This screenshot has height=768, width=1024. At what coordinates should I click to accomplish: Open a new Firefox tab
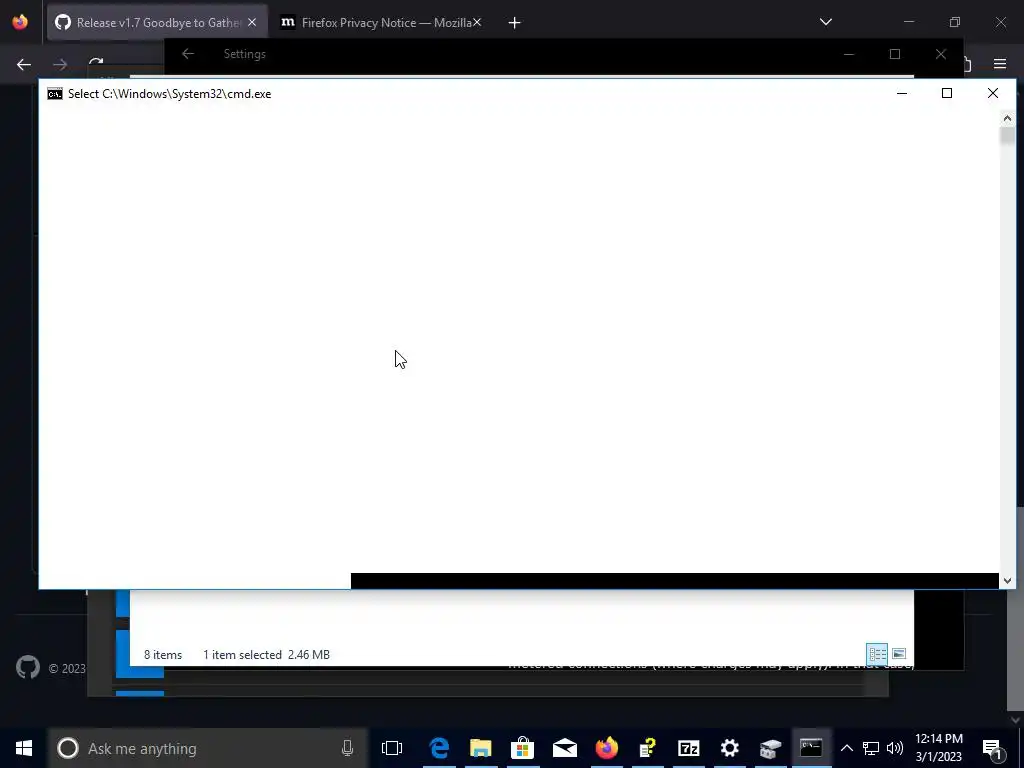pyautogui.click(x=515, y=23)
